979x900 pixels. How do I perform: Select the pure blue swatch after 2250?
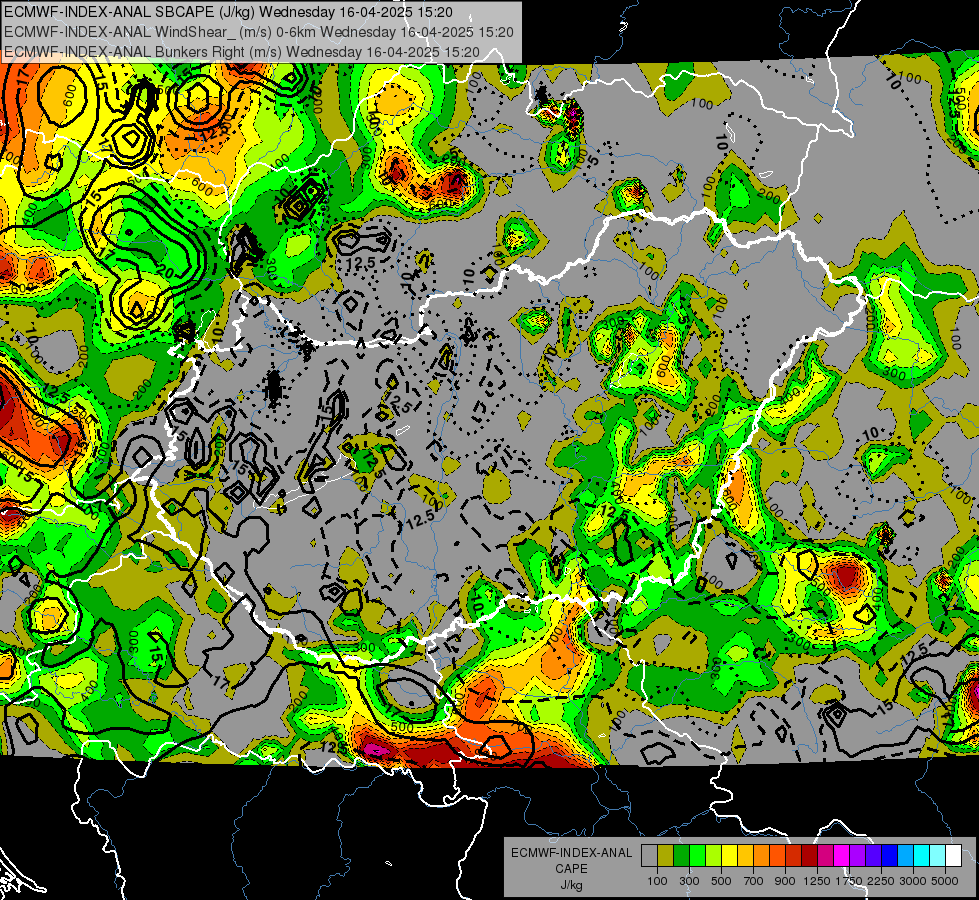(x=890, y=856)
